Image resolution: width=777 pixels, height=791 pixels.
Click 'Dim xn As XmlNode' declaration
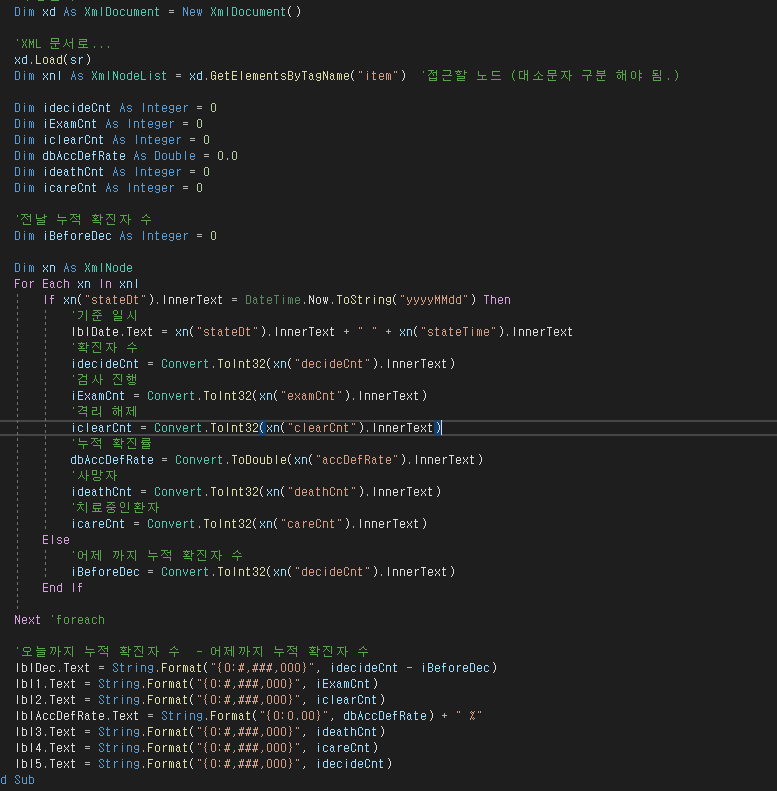[74, 268]
